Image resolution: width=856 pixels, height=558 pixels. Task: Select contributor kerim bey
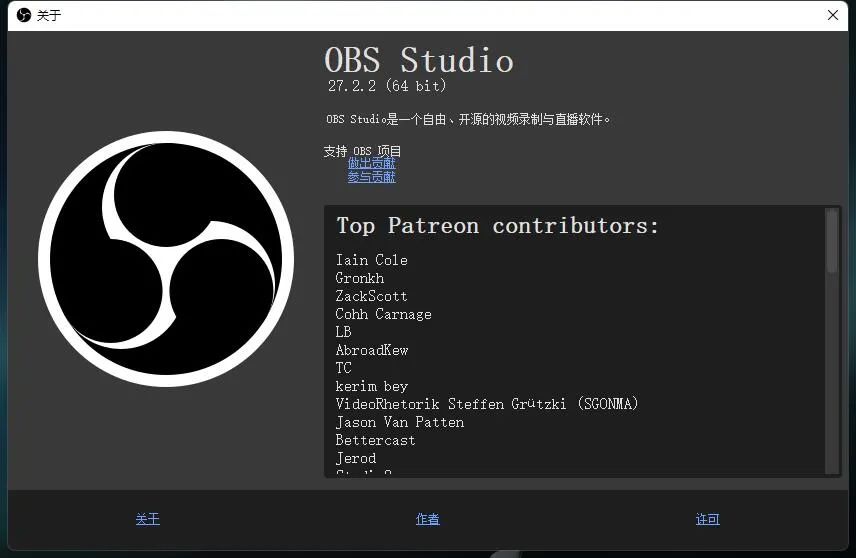click(x=372, y=386)
